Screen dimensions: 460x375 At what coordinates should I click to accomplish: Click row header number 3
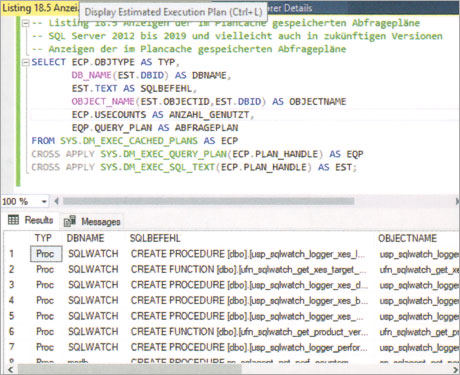click(12, 285)
